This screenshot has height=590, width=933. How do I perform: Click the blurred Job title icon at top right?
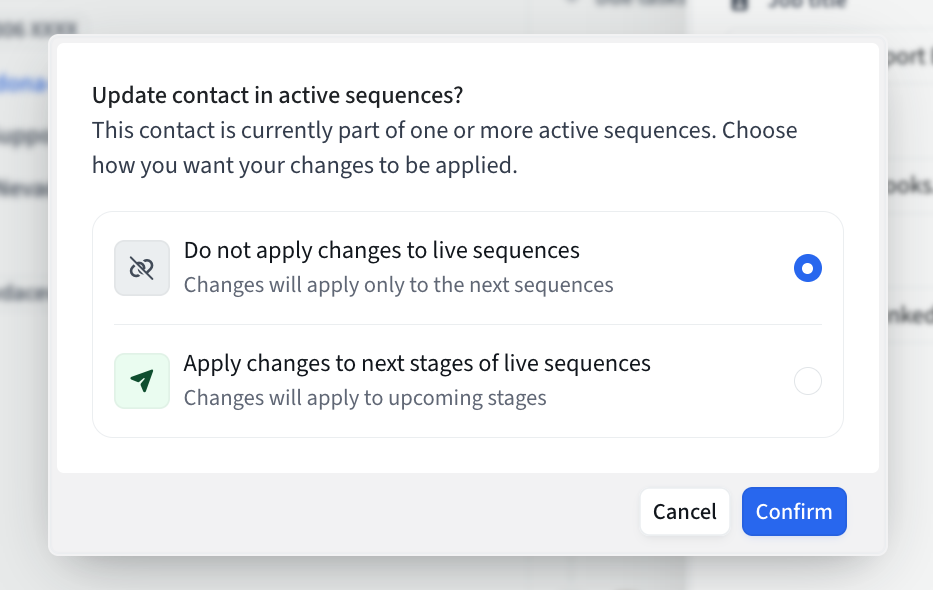738,5
